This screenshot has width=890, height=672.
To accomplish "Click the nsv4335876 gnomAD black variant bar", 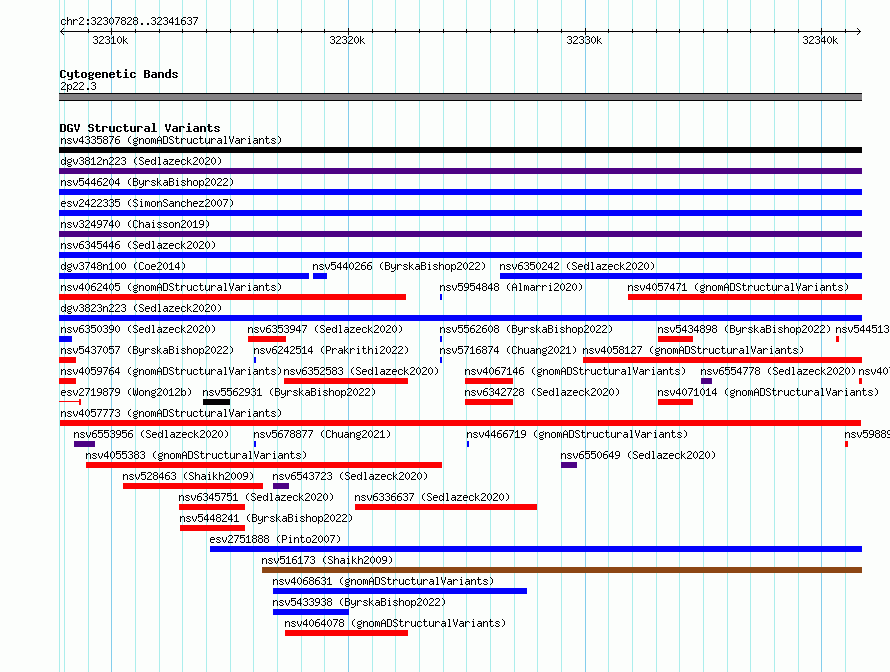I will tap(460, 150).
